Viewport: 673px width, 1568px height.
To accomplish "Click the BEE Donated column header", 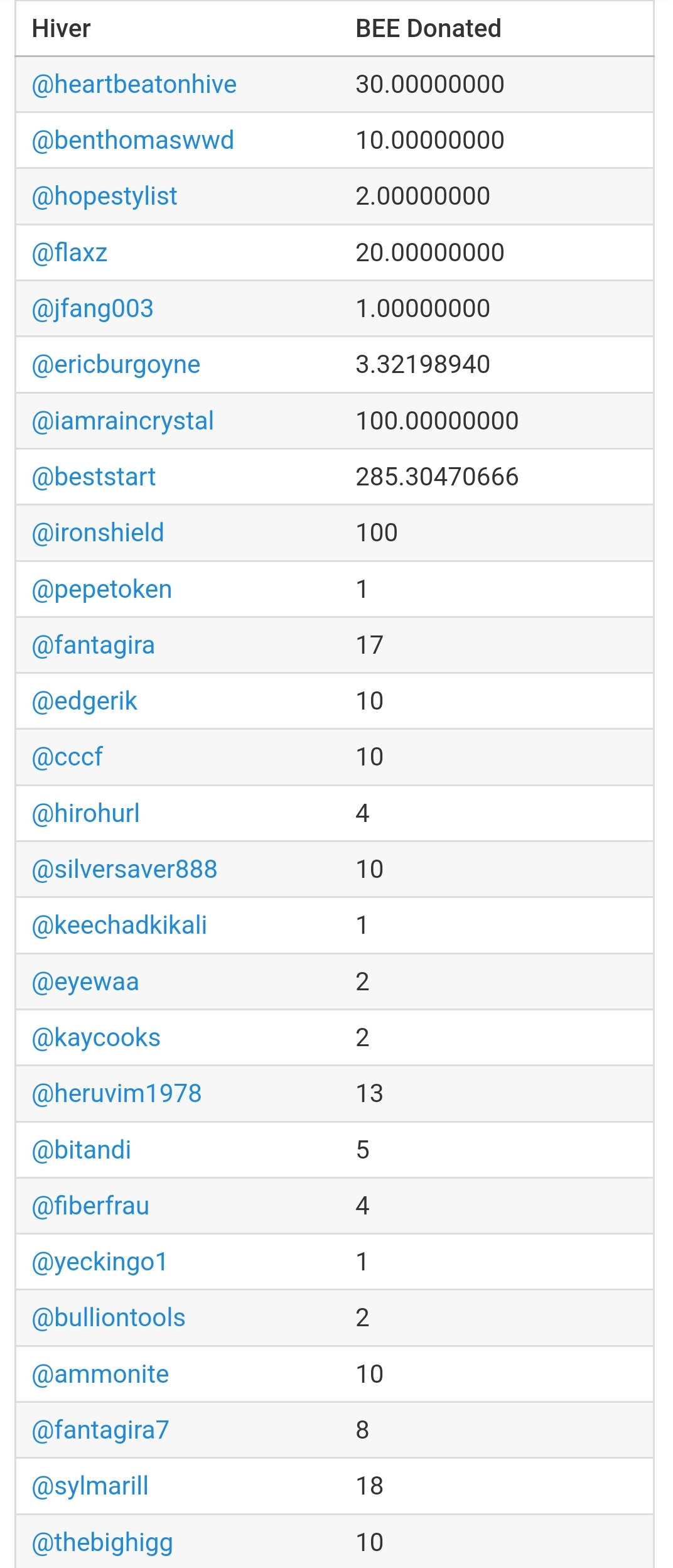I will pos(428,28).
